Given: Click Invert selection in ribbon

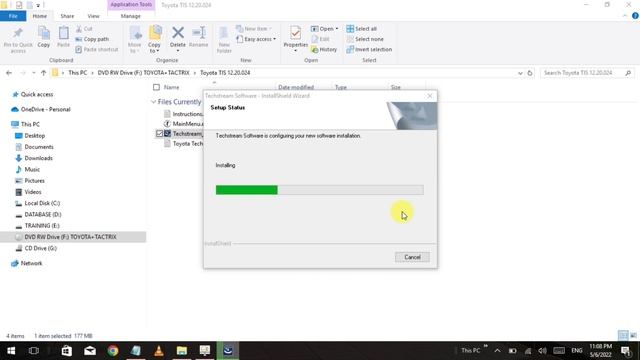Looking at the screenshot, I should (x=369, y=49).
